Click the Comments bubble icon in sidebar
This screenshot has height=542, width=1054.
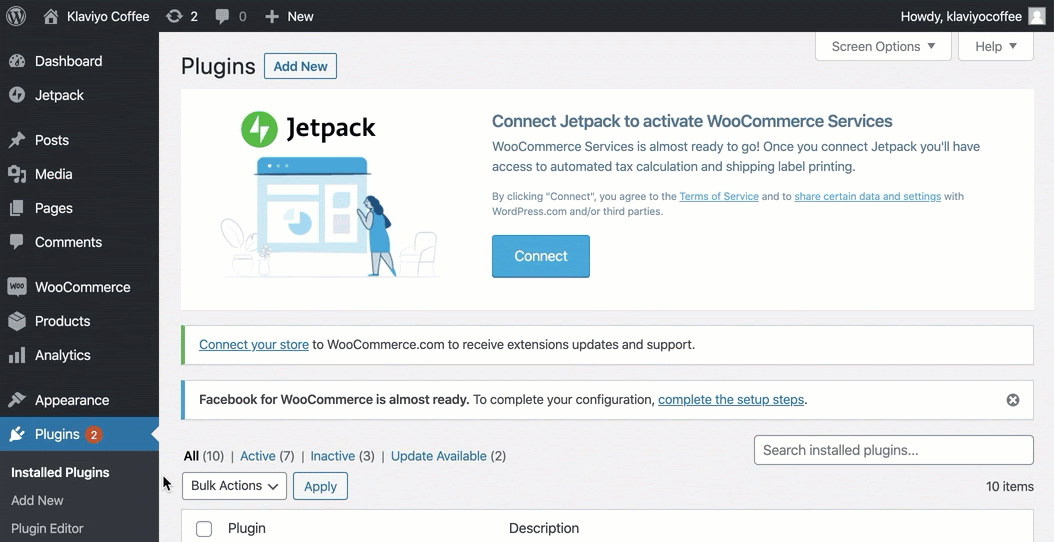17,242
